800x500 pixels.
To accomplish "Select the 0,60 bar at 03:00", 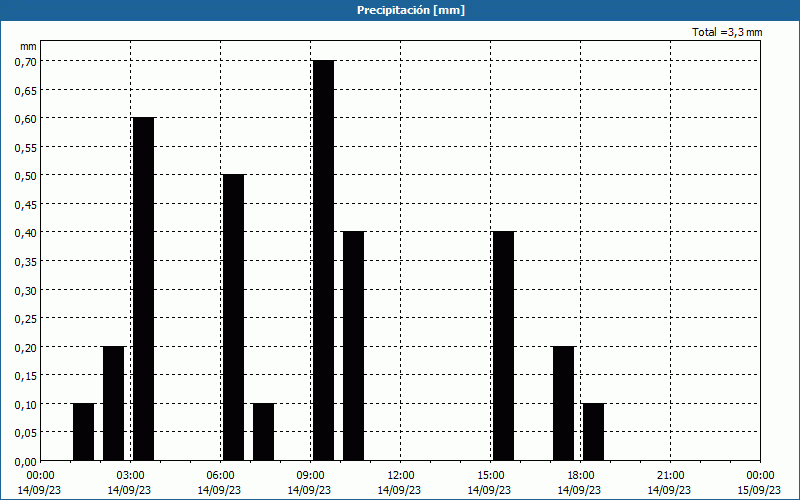I will 143,289.
